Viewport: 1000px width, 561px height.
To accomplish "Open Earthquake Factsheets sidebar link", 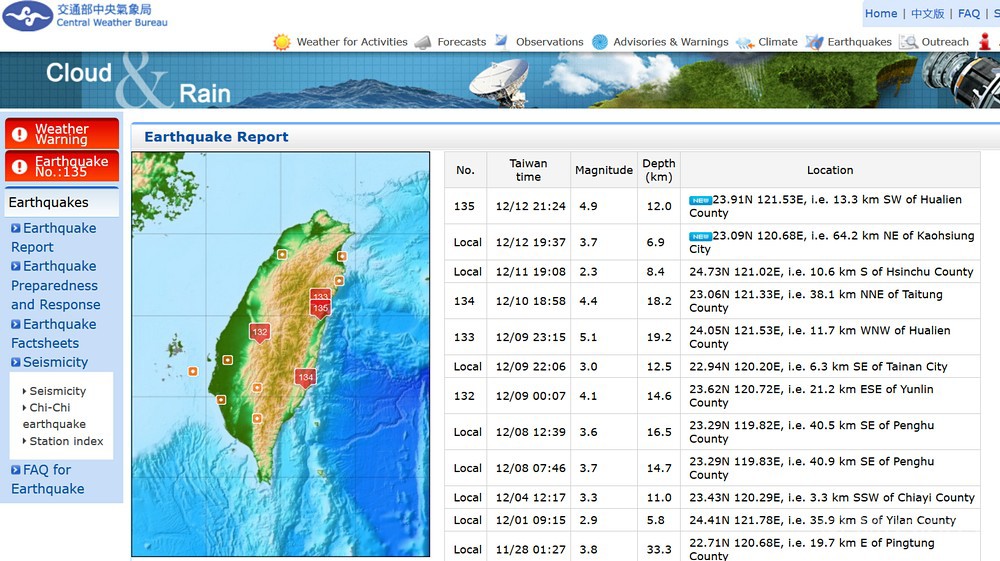I will pyautogui.click(x=54, y=333).
